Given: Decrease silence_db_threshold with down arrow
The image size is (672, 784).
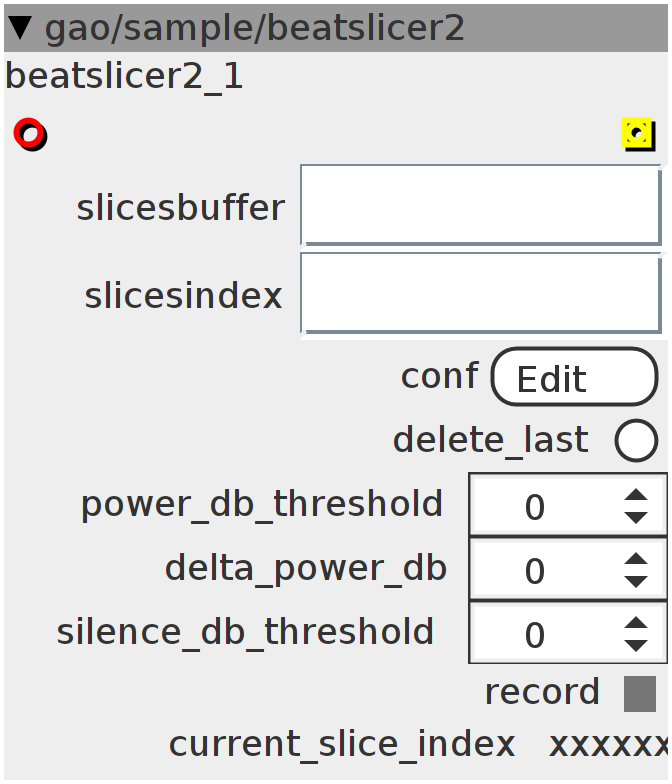Looking at the screenshot, I should coord(636,646).
